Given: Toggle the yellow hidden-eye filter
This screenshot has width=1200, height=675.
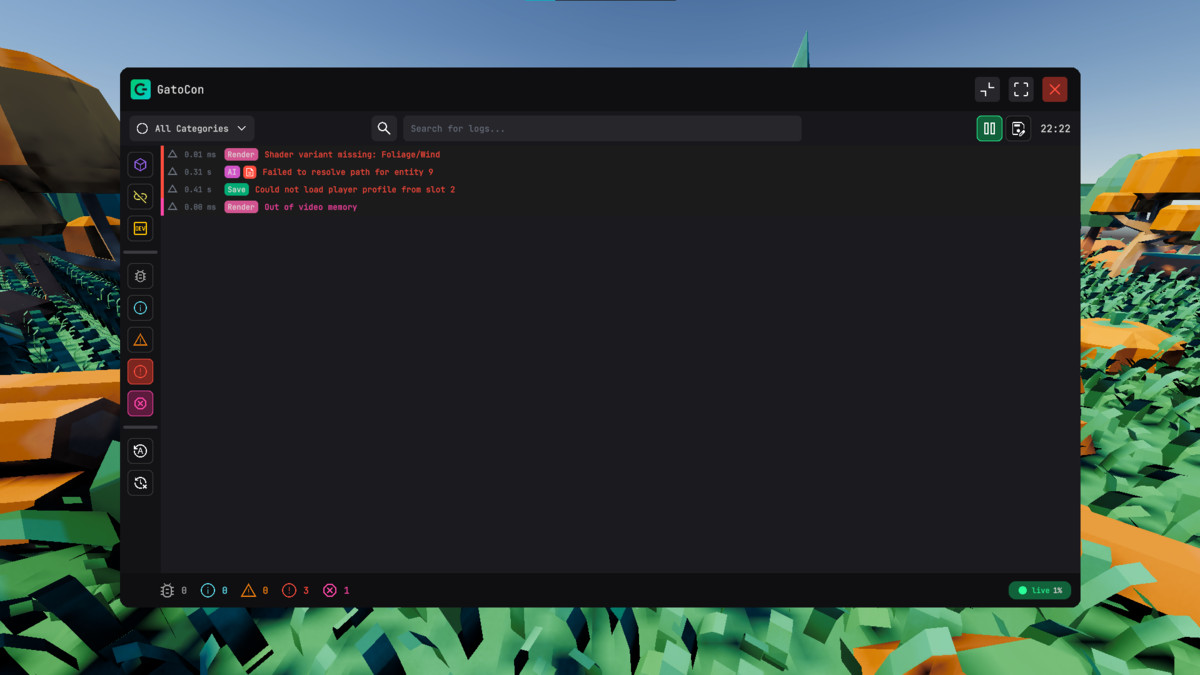Looking at the screenshot, I should [140, 197].
